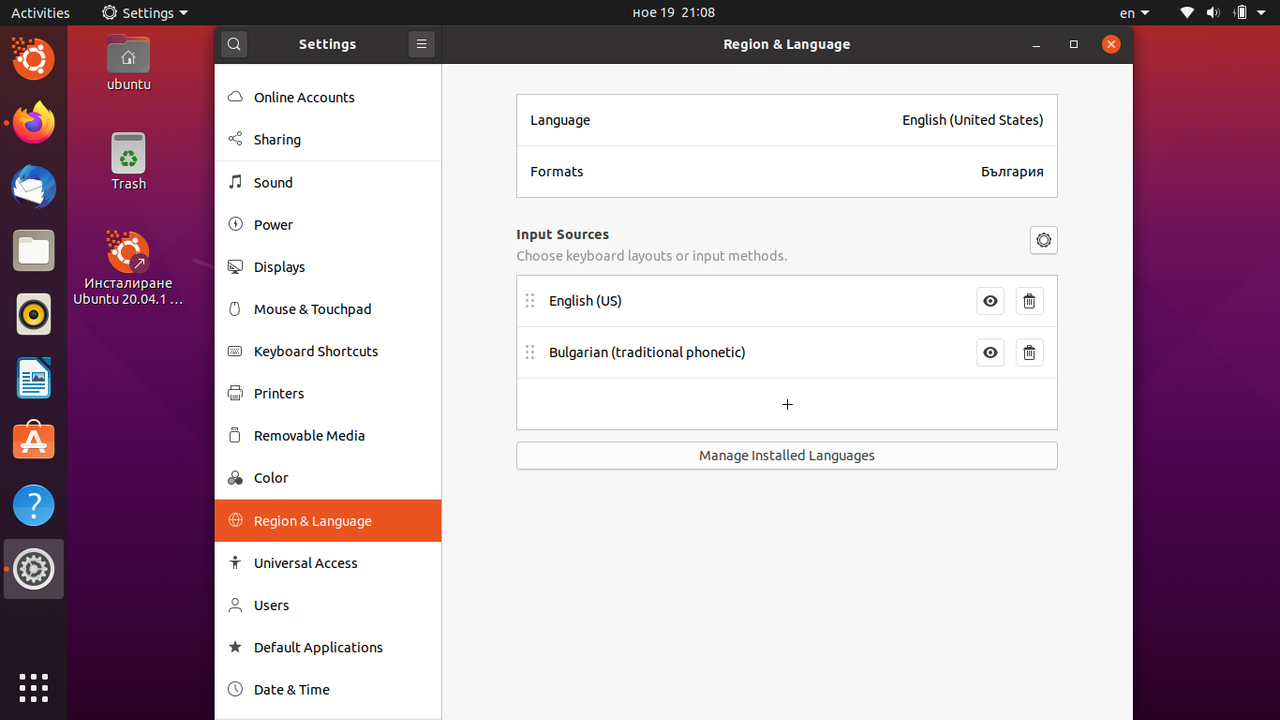Open Ubuntu Software from the dock
The image size is (1280, 720).
click(34, 442)
